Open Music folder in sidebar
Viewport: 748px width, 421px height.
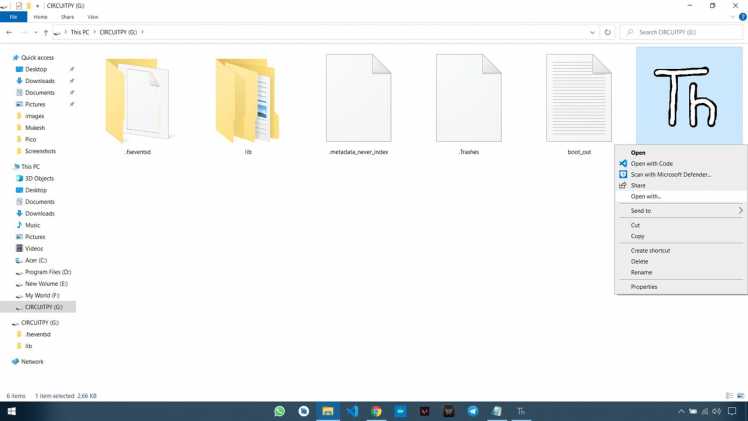tap(32, 225)
